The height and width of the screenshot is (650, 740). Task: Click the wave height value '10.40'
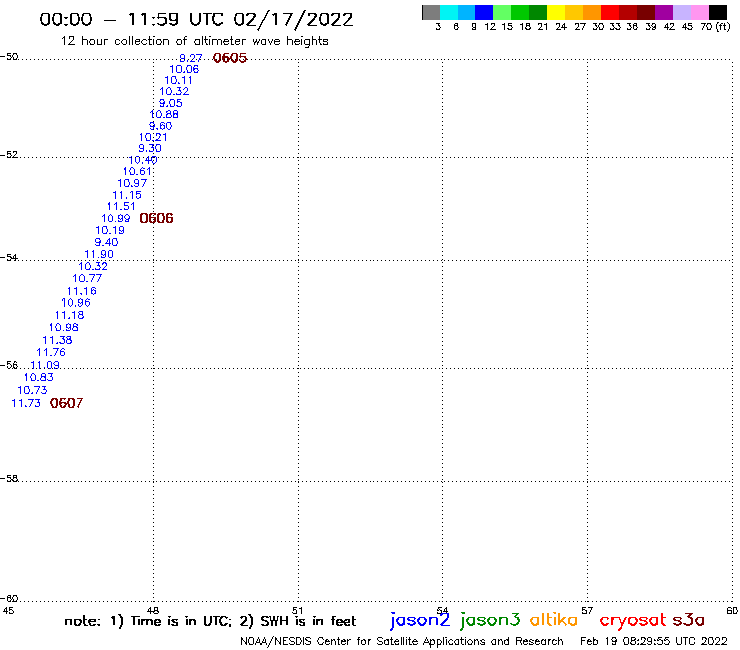point(143,160)
